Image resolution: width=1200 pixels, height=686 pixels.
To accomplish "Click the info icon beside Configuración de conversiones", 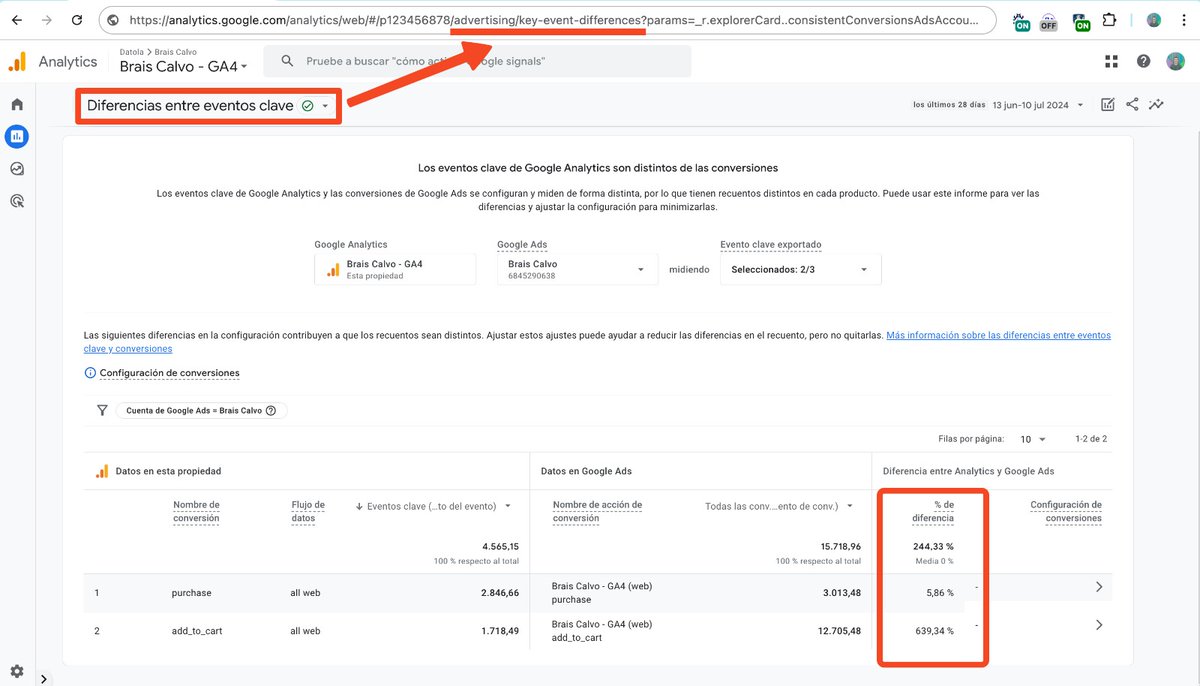I will point(90,373).
